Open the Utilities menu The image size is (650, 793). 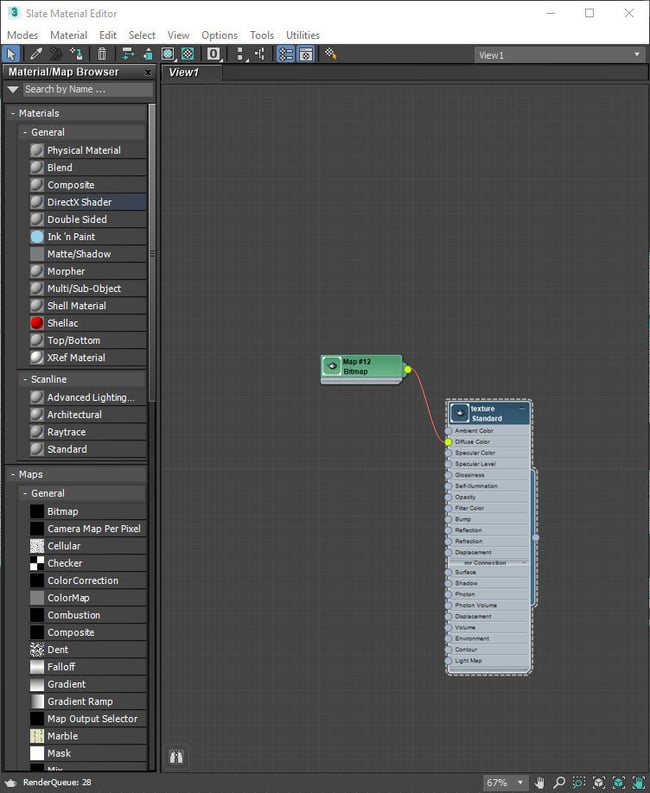(303, 35)
